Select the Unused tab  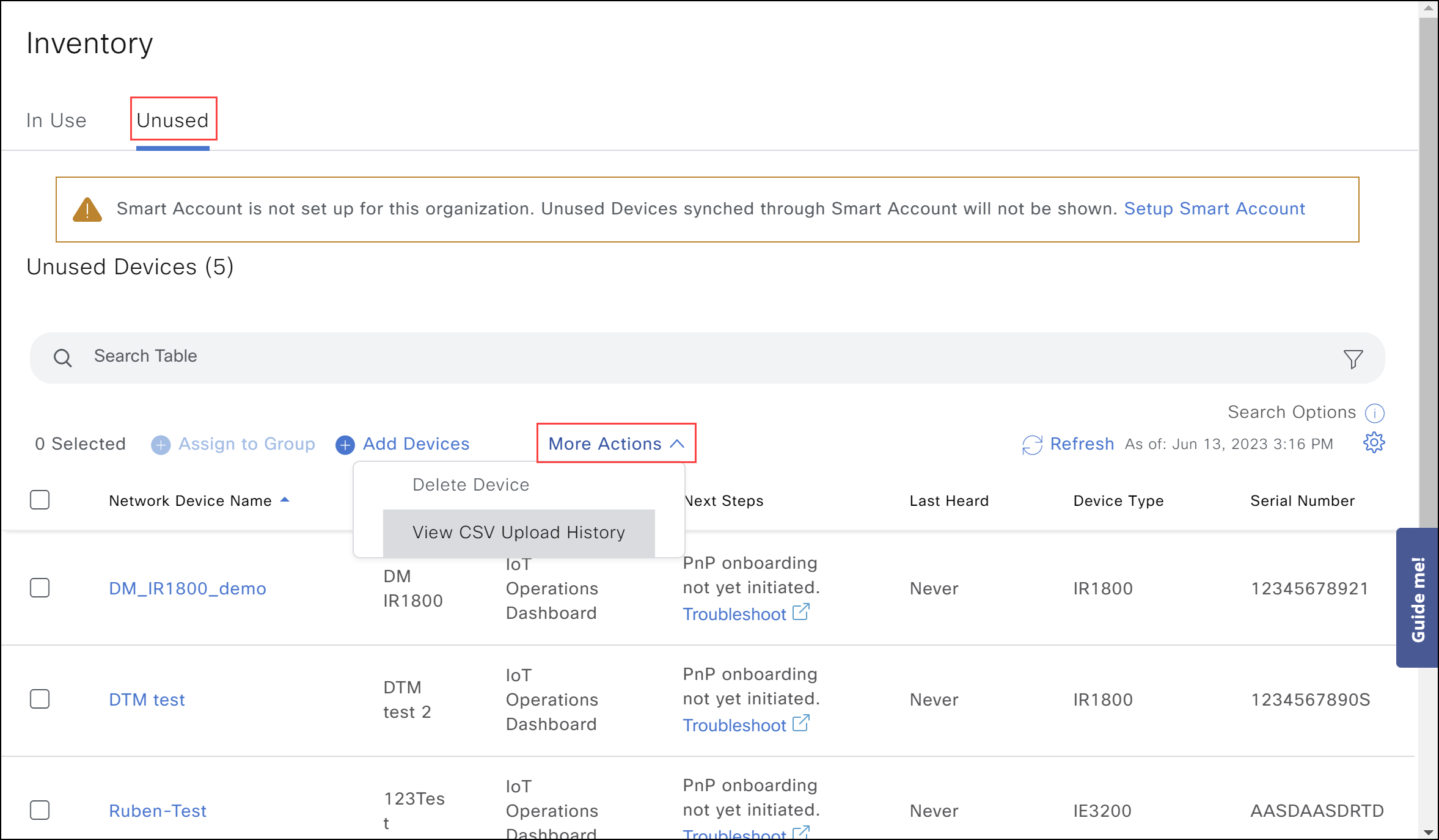click(173, 120)
